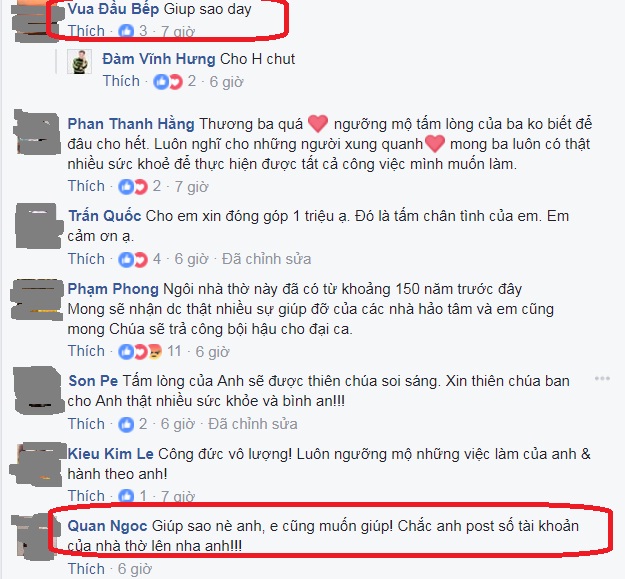The width and height of the screenshot is (625, 579).
Task: Click like reaction icon on Vua Đầu Bếp comment
Action: coord(126,31)
